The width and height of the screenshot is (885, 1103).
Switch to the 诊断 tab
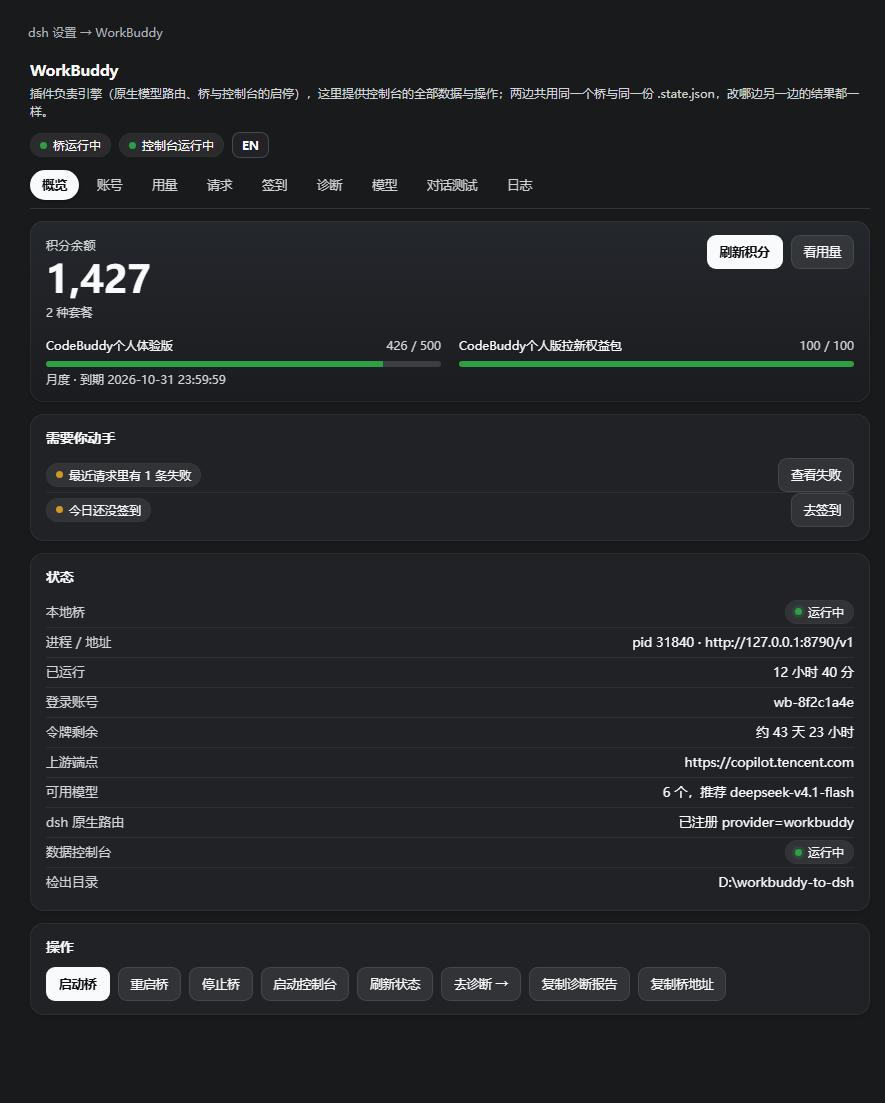329,185
